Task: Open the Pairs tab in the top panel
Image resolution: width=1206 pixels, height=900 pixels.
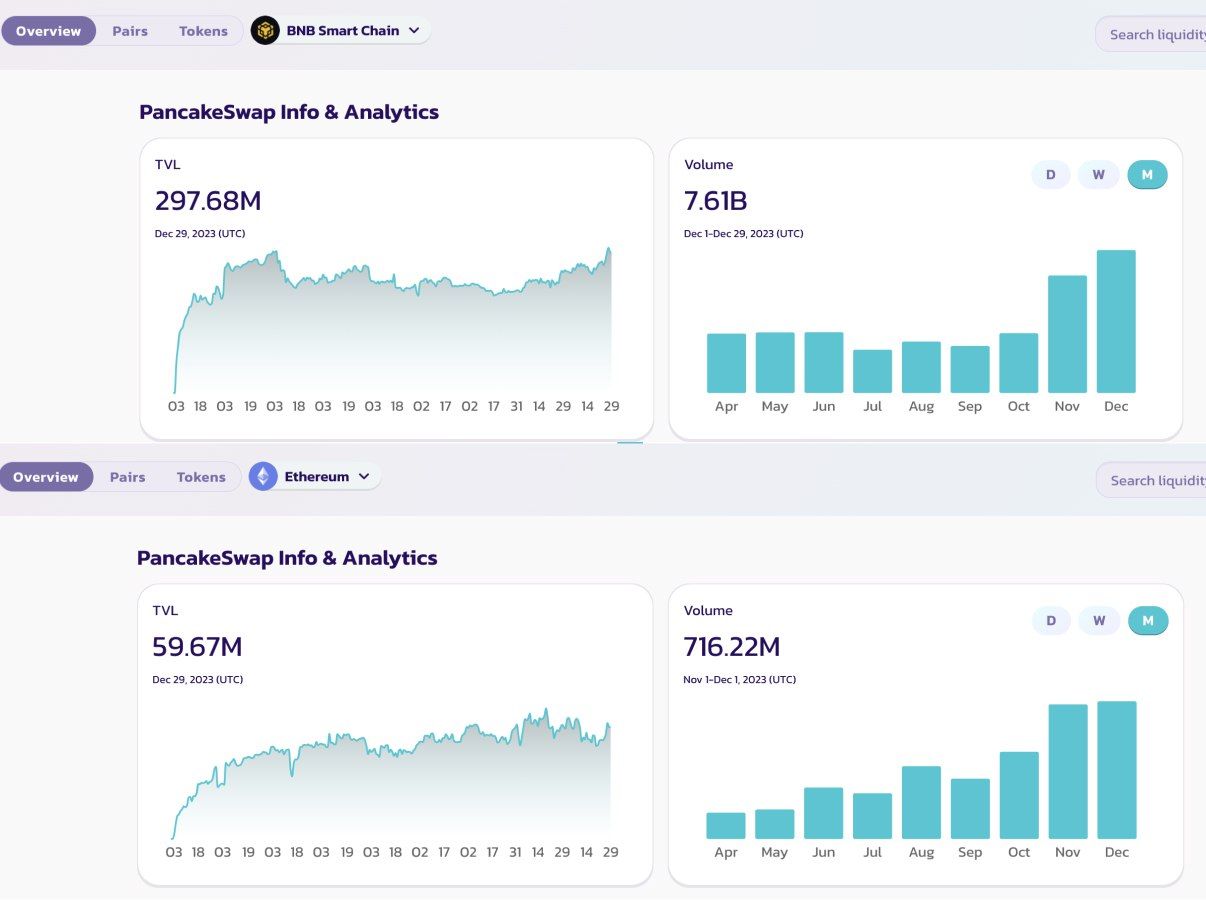Action: (x=130, y=31)
